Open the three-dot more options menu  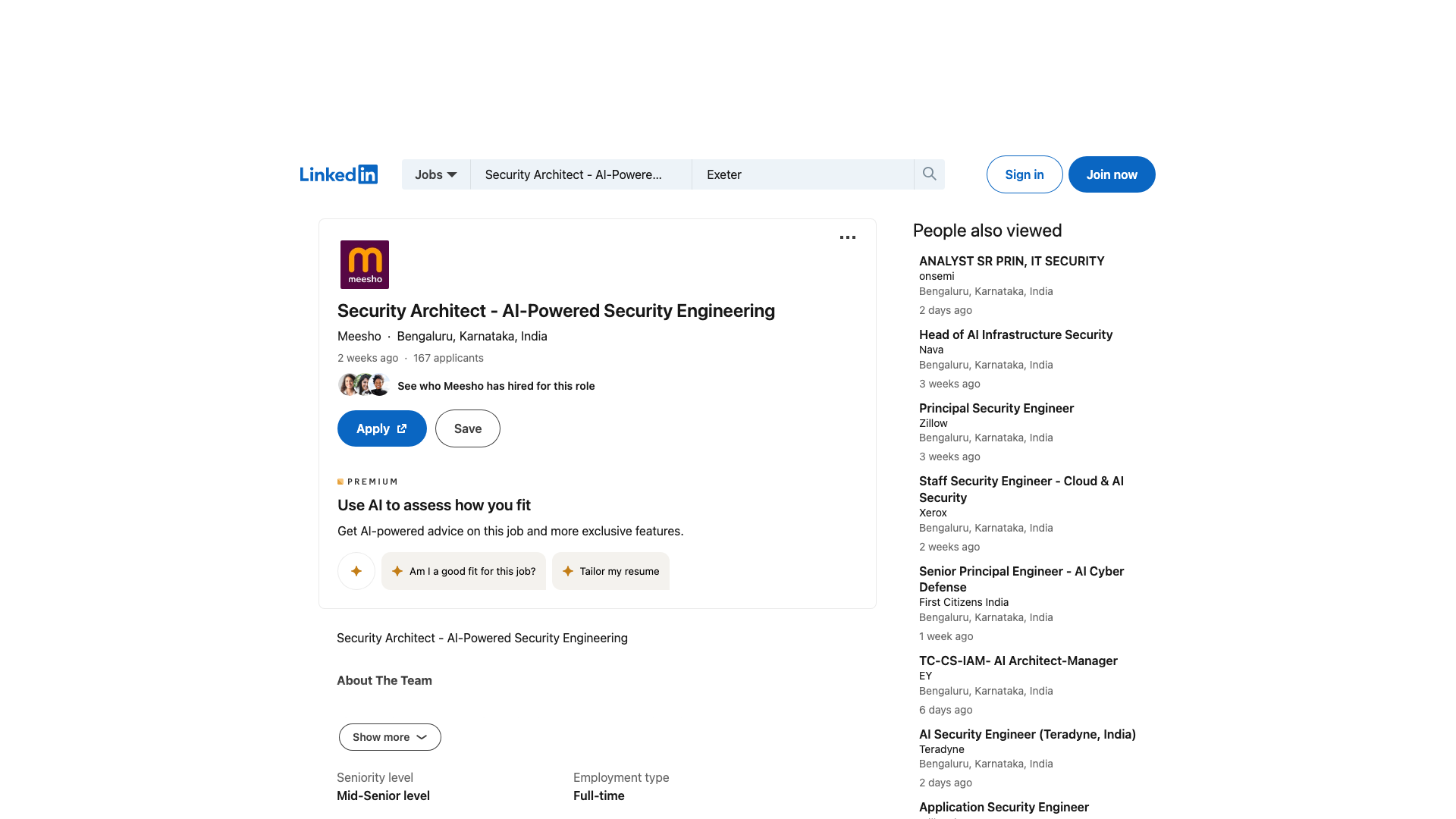click(848, 237)
